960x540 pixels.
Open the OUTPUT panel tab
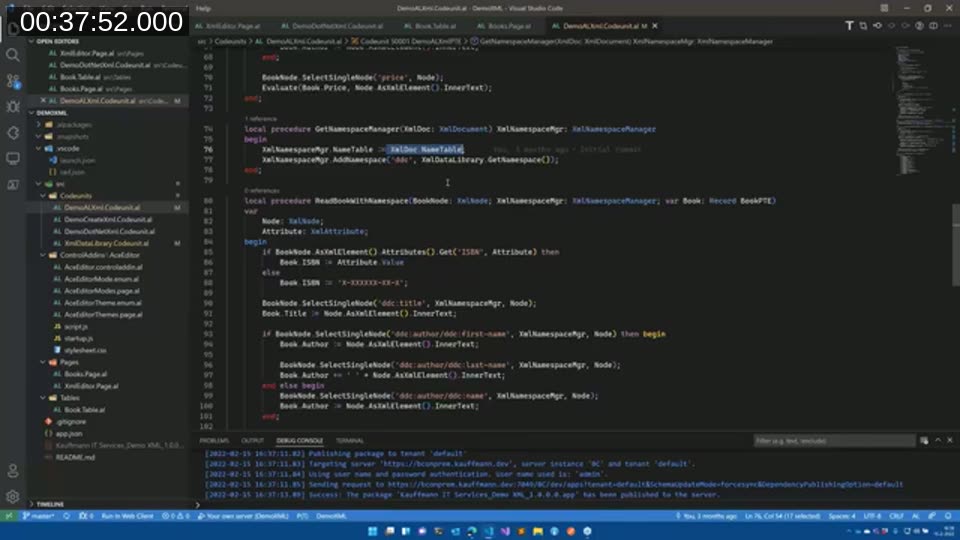252,441
